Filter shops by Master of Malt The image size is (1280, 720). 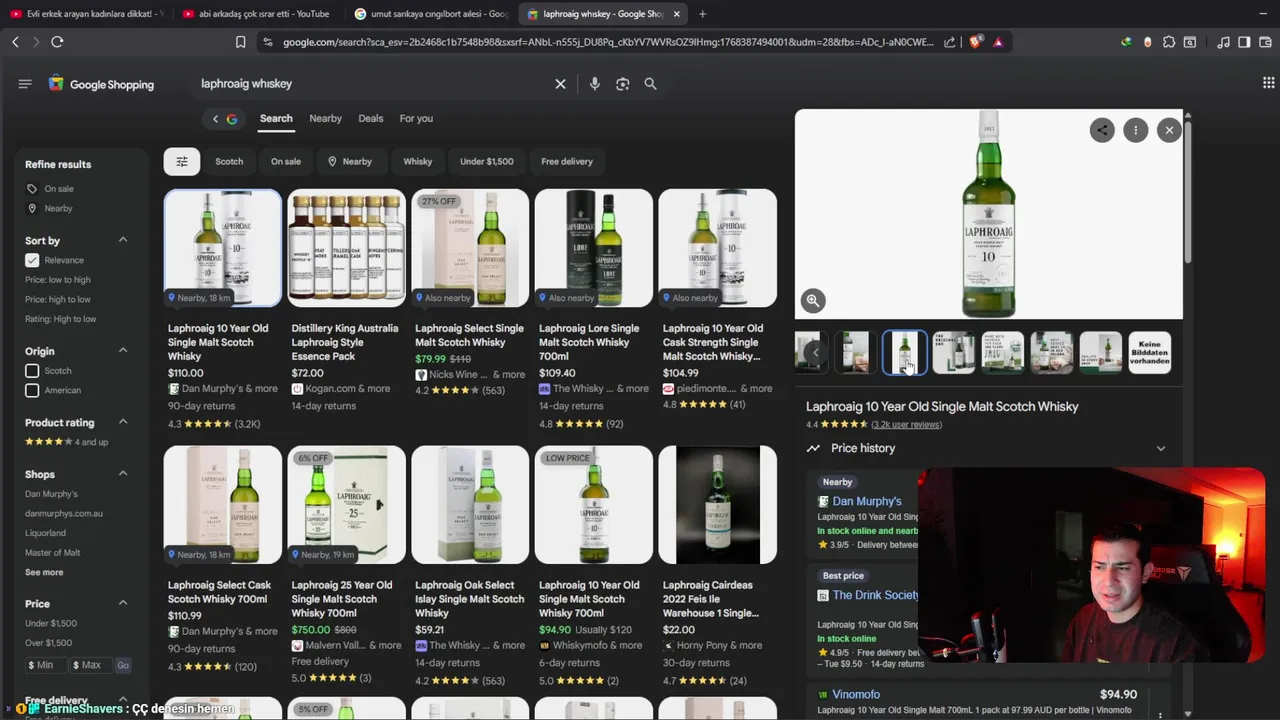53,553
